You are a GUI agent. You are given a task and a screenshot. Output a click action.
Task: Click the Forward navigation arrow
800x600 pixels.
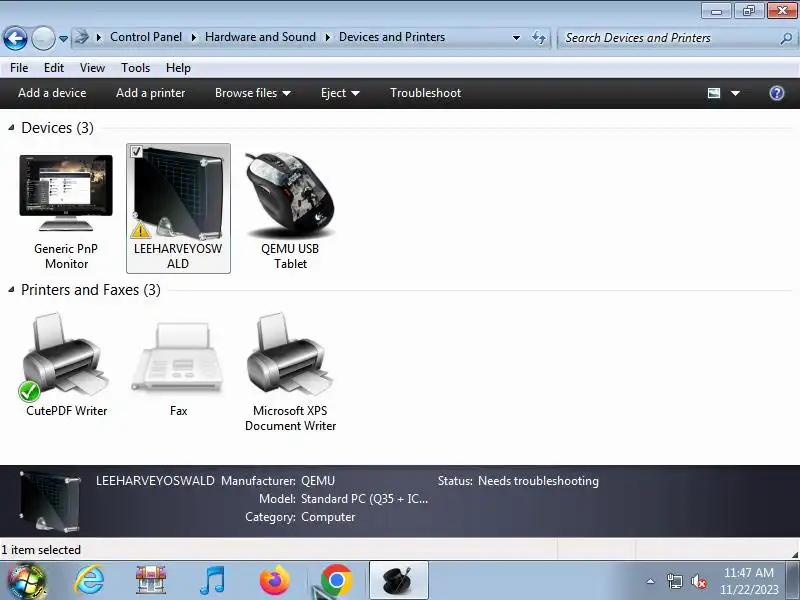43,38
